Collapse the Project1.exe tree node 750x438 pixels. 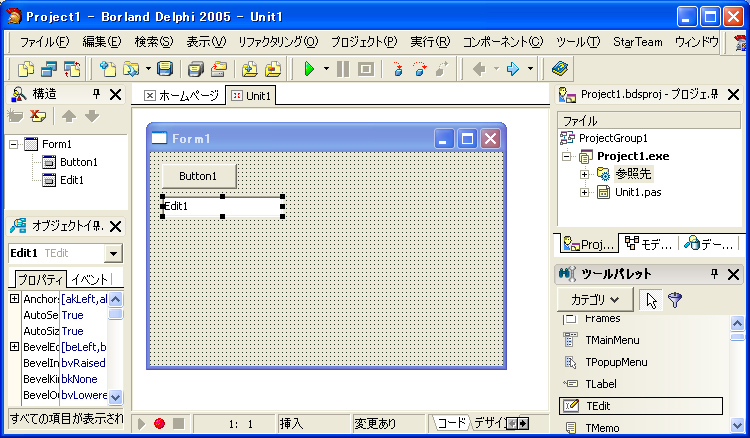click(x=567, y=156)
